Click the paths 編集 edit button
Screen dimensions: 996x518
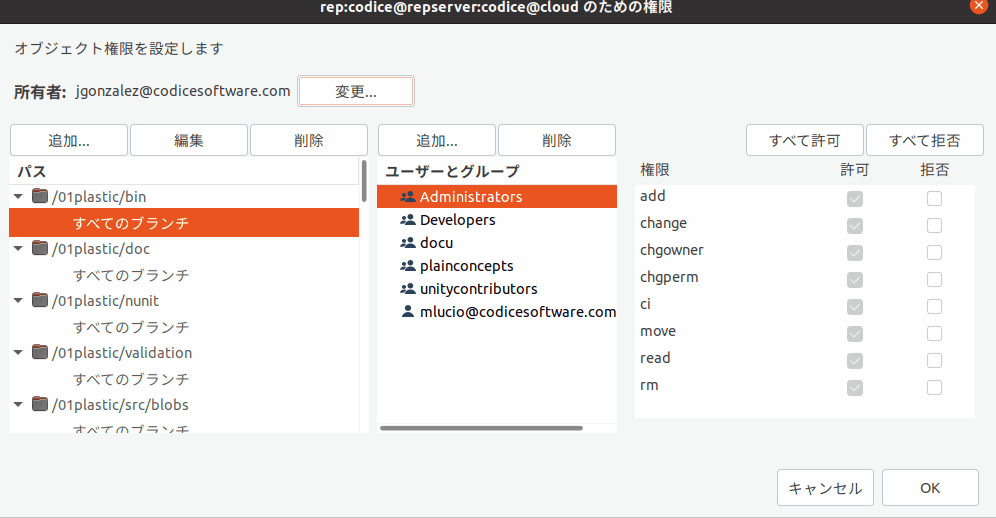click(189, 140)
